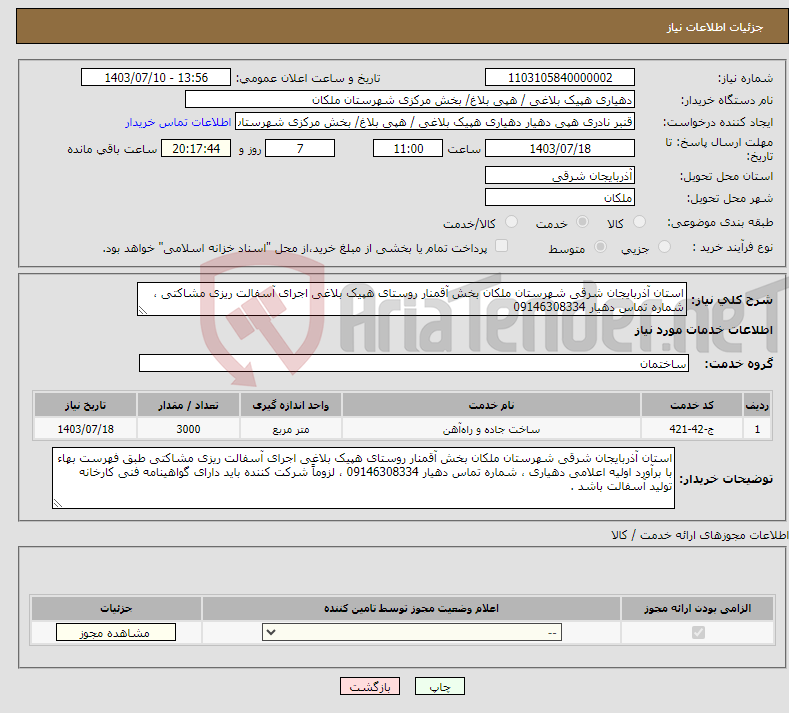Click the ساعت باقی مانده label
The image size is (789, 713).
click(112, 149)
